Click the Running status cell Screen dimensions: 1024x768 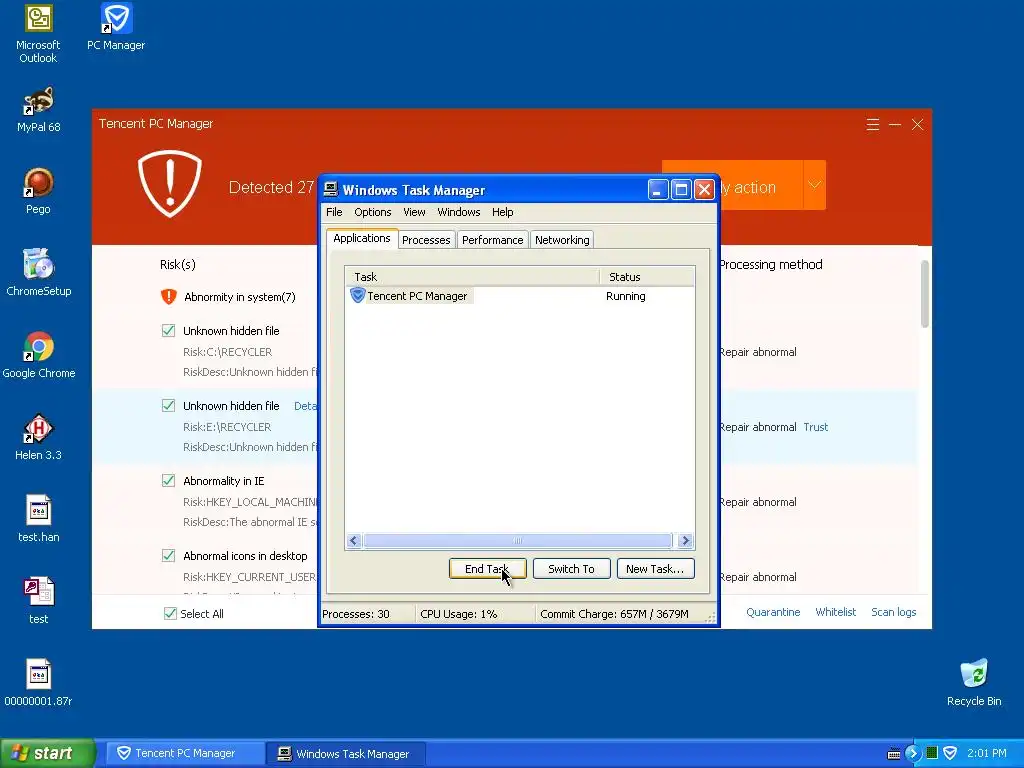[626, 296]
